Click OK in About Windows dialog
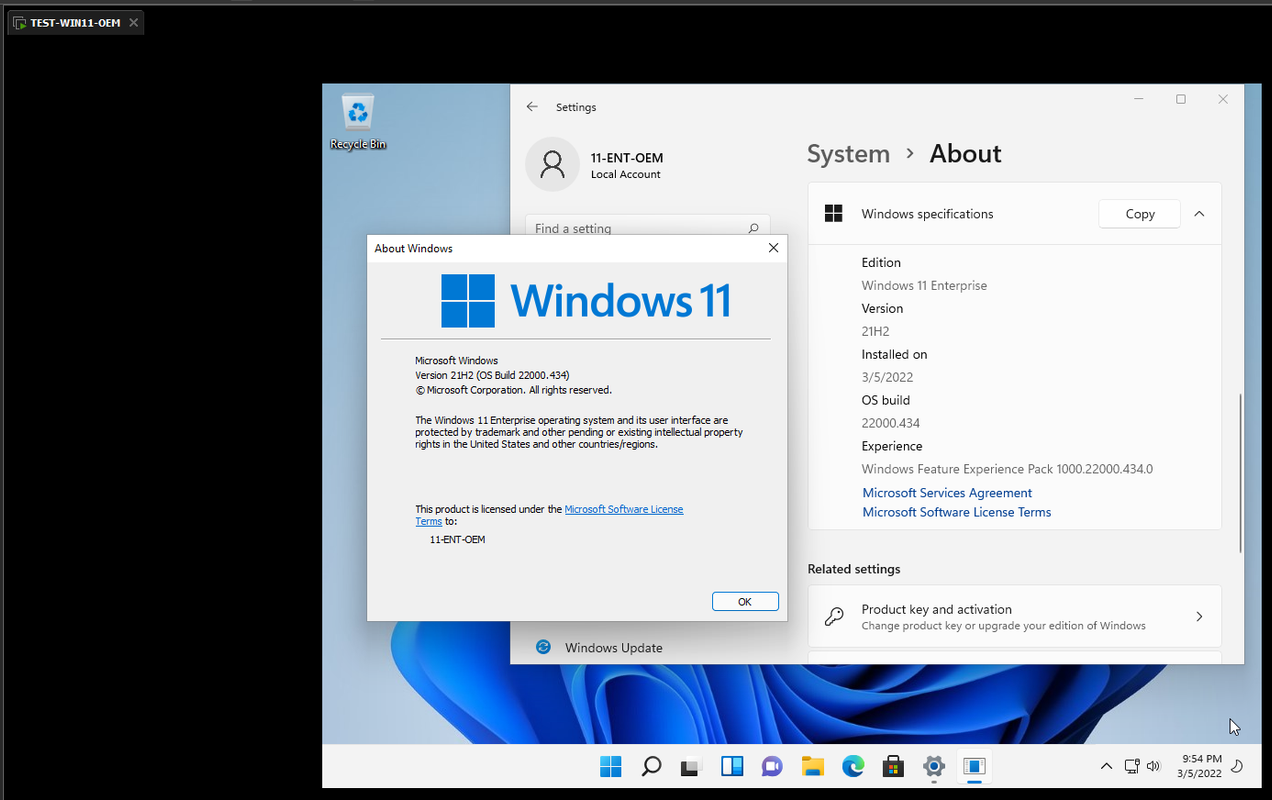 [x=745, y=602]
